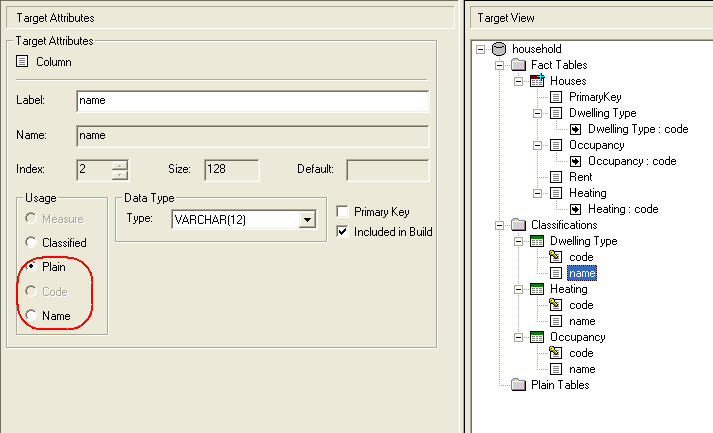This screenshot has width=713, height=433.
Task: Click code key icon under Dwelling Type classification
Action: [x=556, y=257]
